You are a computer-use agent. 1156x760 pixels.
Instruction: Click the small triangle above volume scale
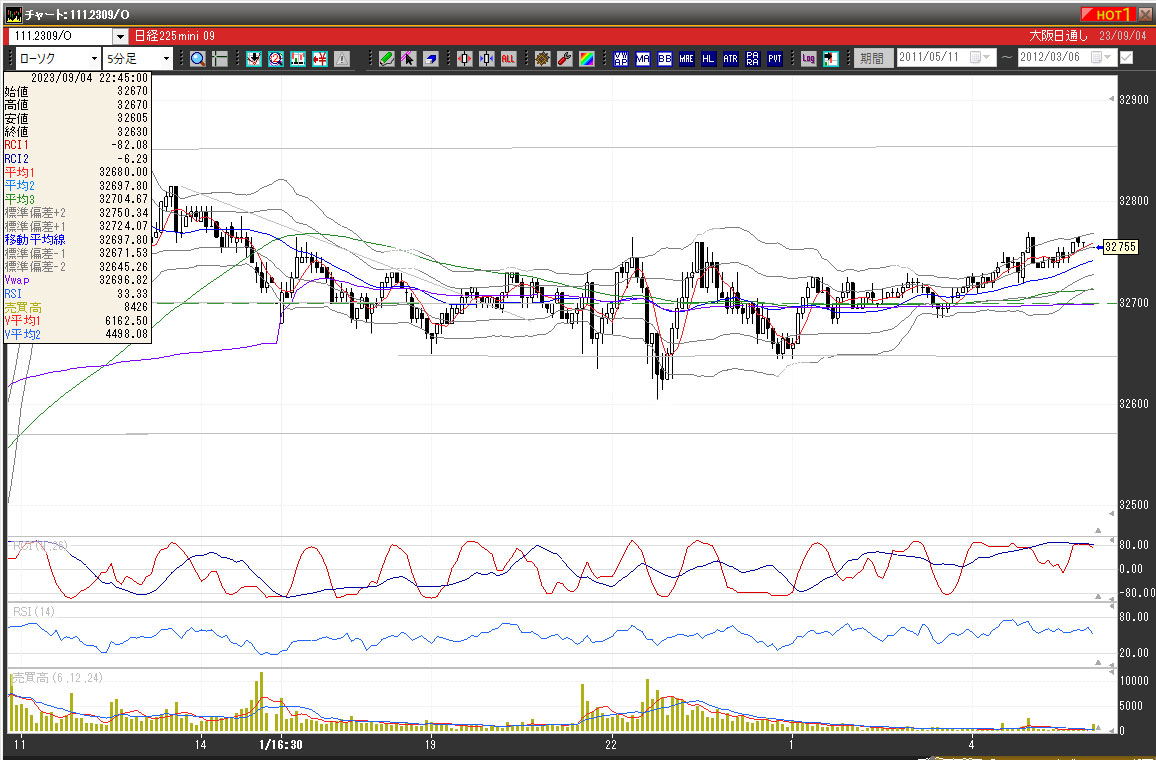(x=1098, y=663)
